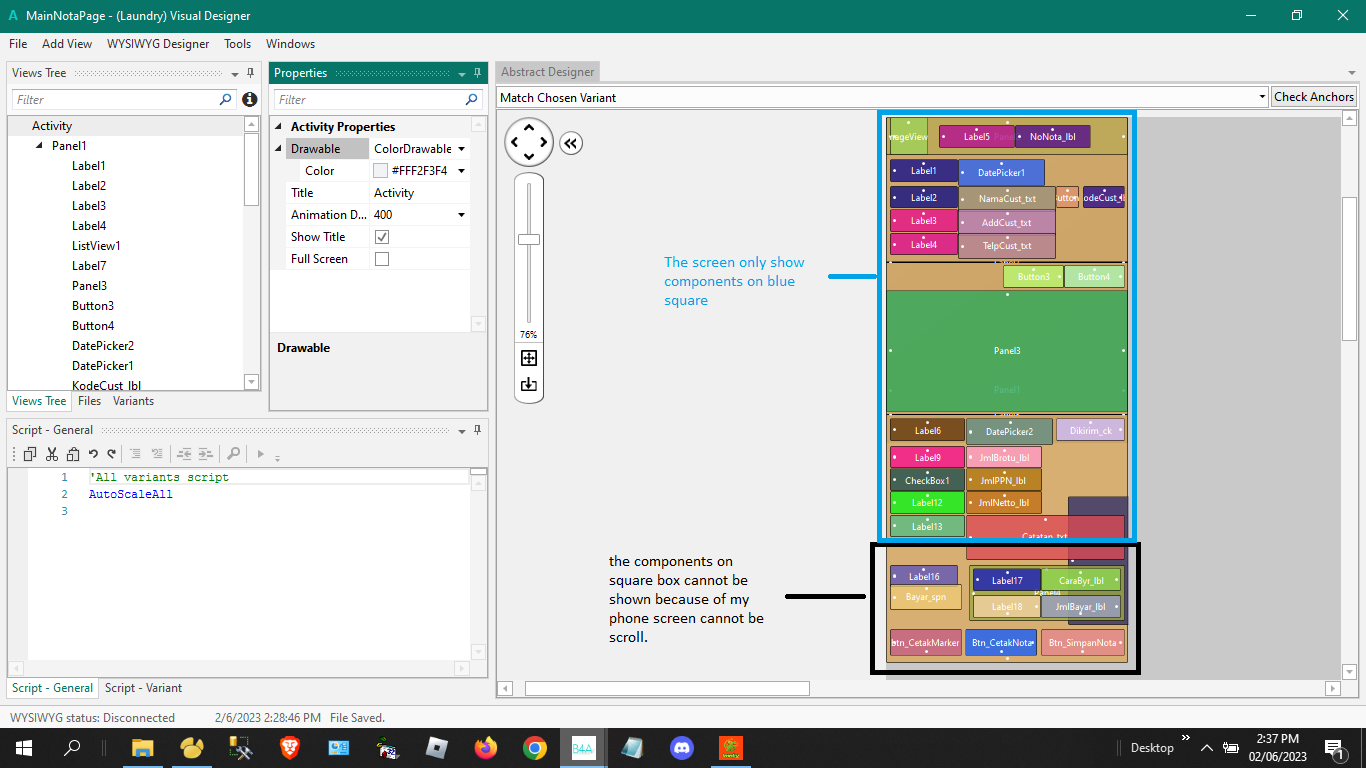Collapse the Activity Properties section
The width and height of the screenshot is (1366, 768).
tap(279, 127)
